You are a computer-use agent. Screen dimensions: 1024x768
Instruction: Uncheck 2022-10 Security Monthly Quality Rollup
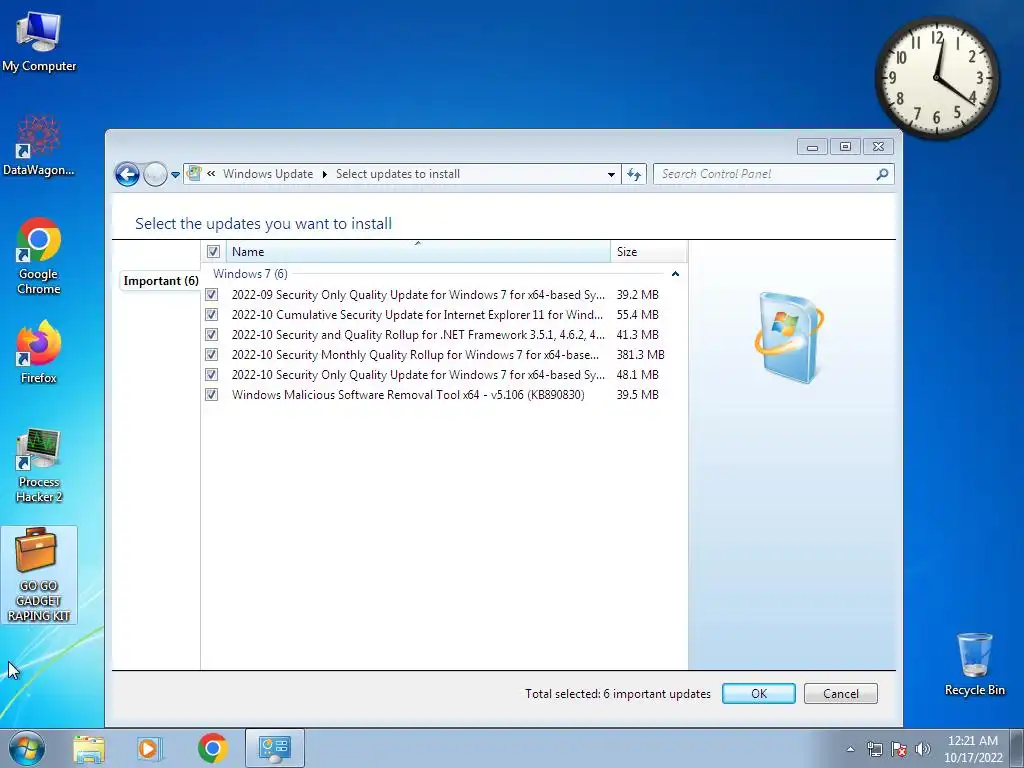pos(212,355)
